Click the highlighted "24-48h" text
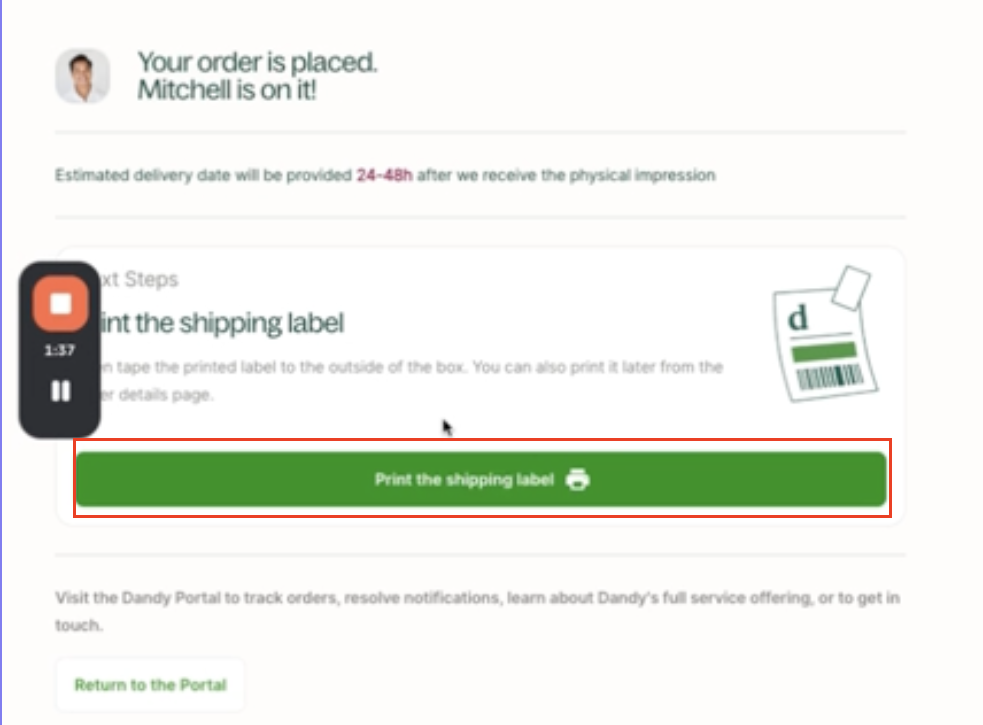The width and height of the screenshot is (983, 725). click(x=385, y=175)
